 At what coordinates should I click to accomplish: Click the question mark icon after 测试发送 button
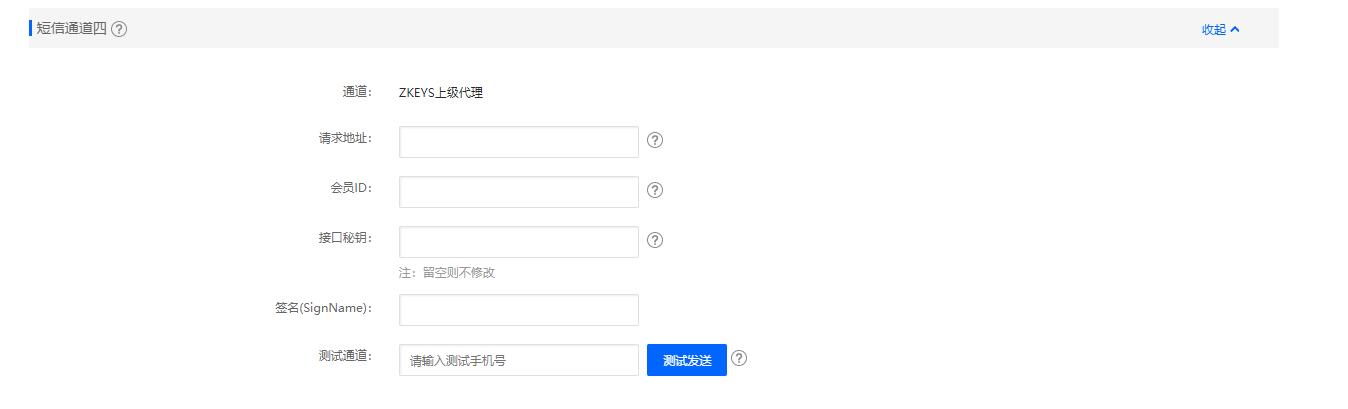click(739, 358)
